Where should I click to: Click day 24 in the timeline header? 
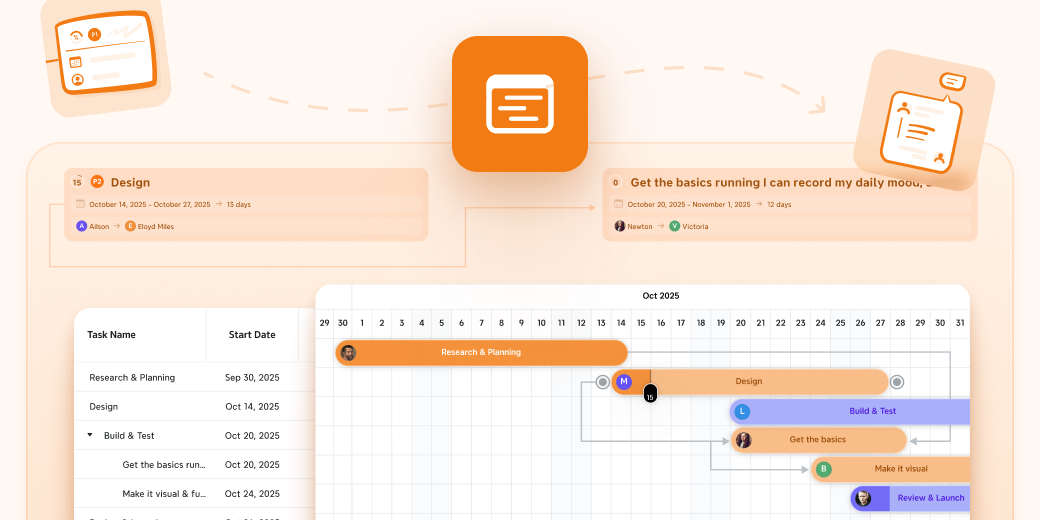click(820, 323)
